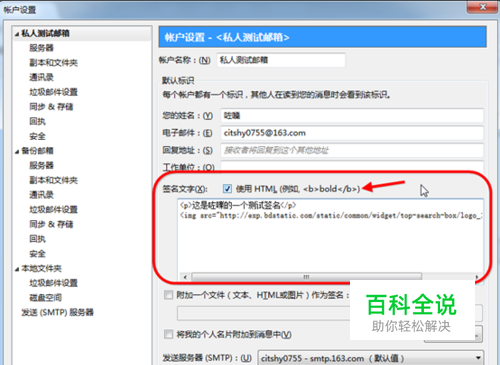Enable 附加一个文件 as signature checkbox
The width and height of the screenshot is (500, 365).
click(169, 295)
